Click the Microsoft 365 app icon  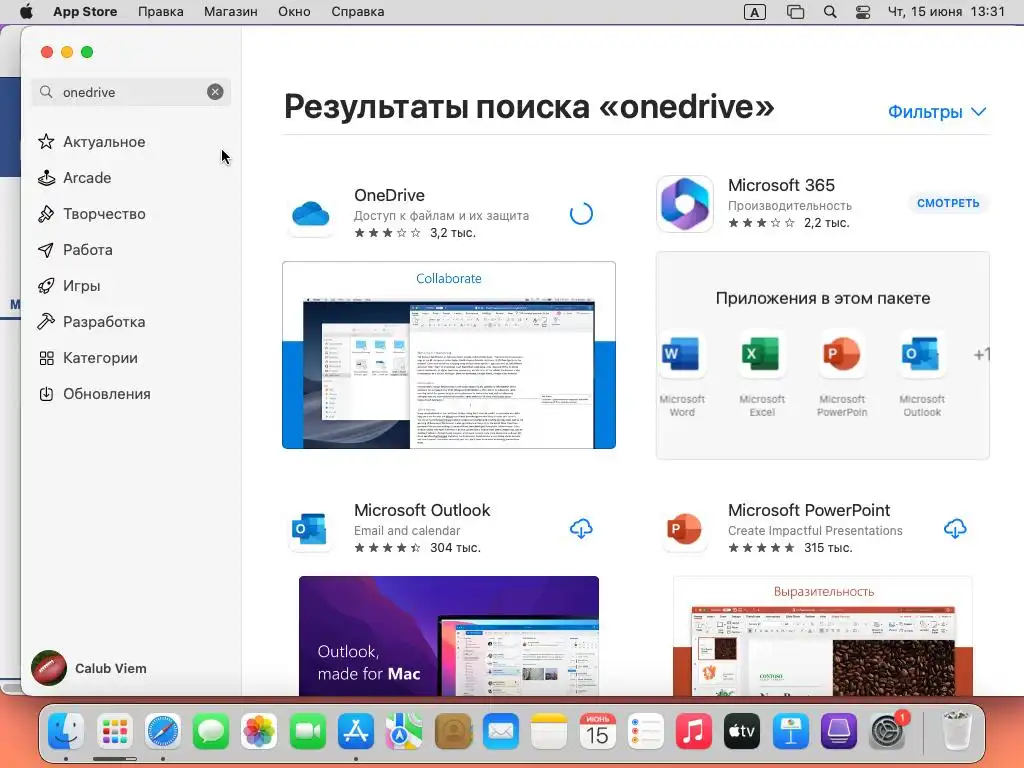684,204
